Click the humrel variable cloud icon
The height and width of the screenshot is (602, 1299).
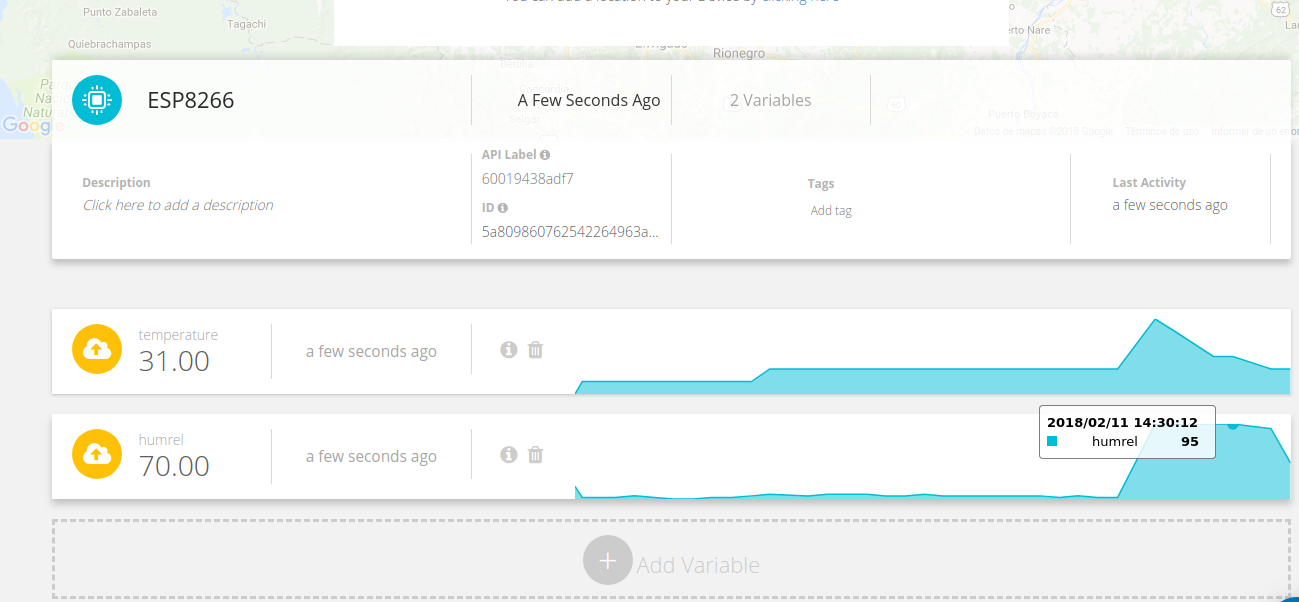97,455
